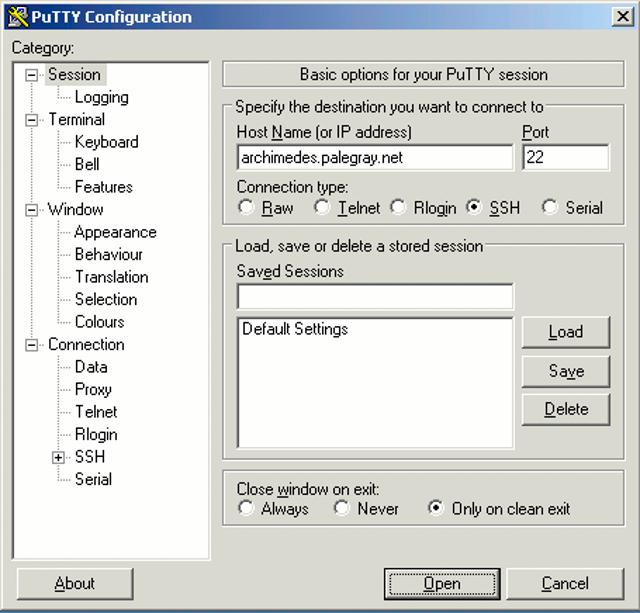Open the Logging category
Viewport: 640px width, 613px height.
[x=101, y=97]
